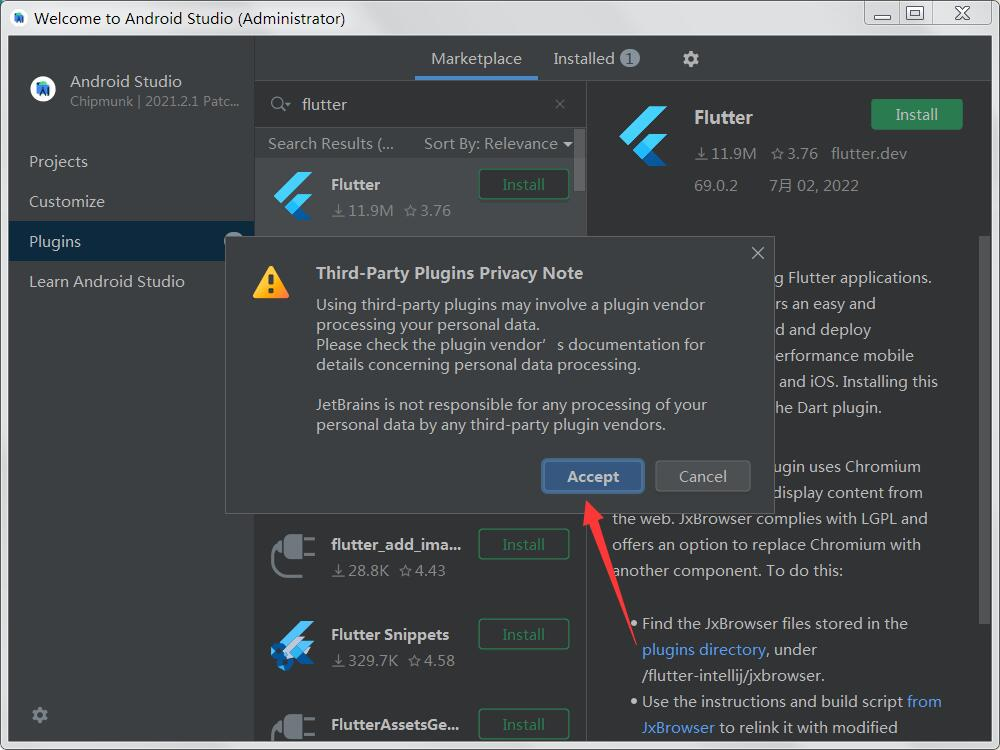Click the plugin details vertical scrollbar
Image resolution: width=1000 pixels, height=750 pixels.
tap(984, 429)
